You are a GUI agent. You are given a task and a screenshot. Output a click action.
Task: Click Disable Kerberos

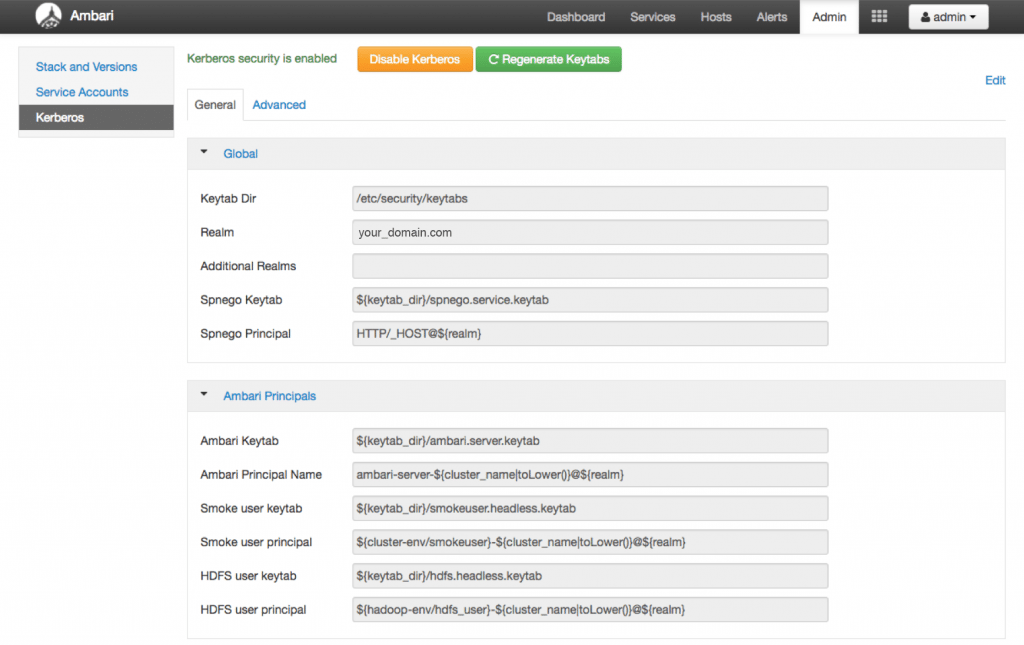(x=414, y=59)
